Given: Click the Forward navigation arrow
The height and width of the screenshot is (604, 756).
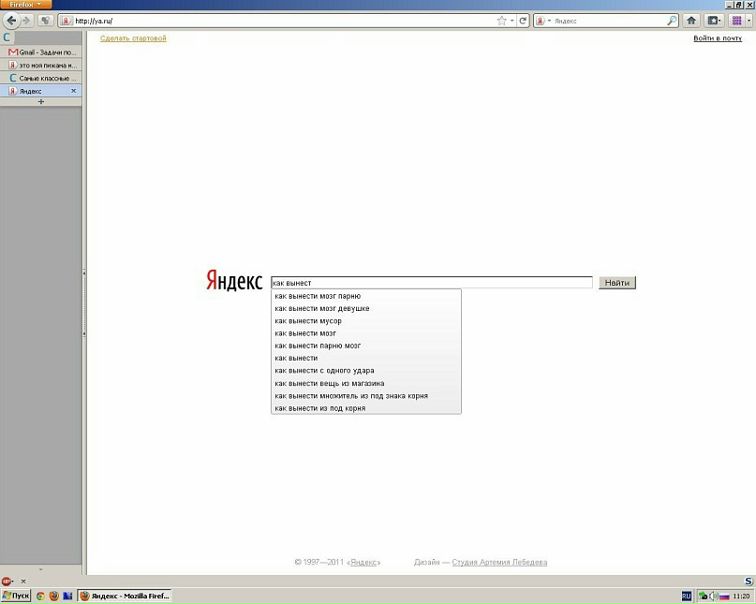Looking at the screenshot, I should coord(26,20).
